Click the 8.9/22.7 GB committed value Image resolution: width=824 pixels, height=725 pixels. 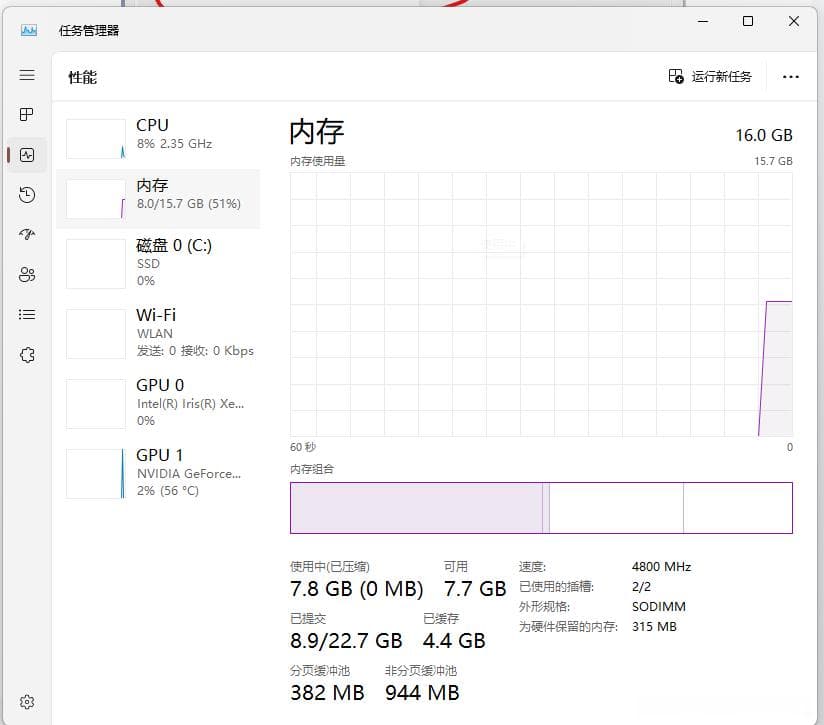(x=346, y=641)
